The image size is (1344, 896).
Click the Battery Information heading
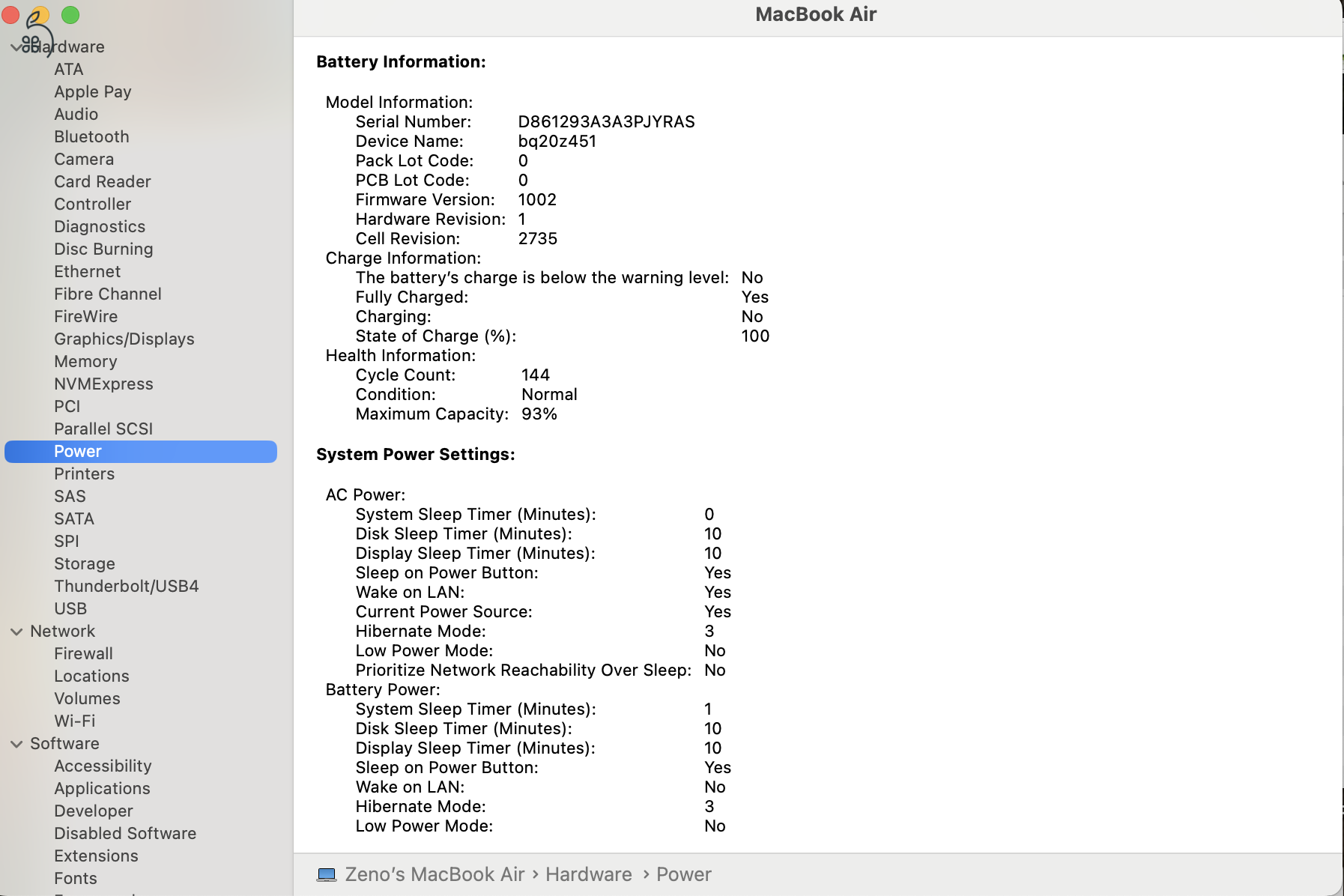pyautogui.click(x=401, y=61)
